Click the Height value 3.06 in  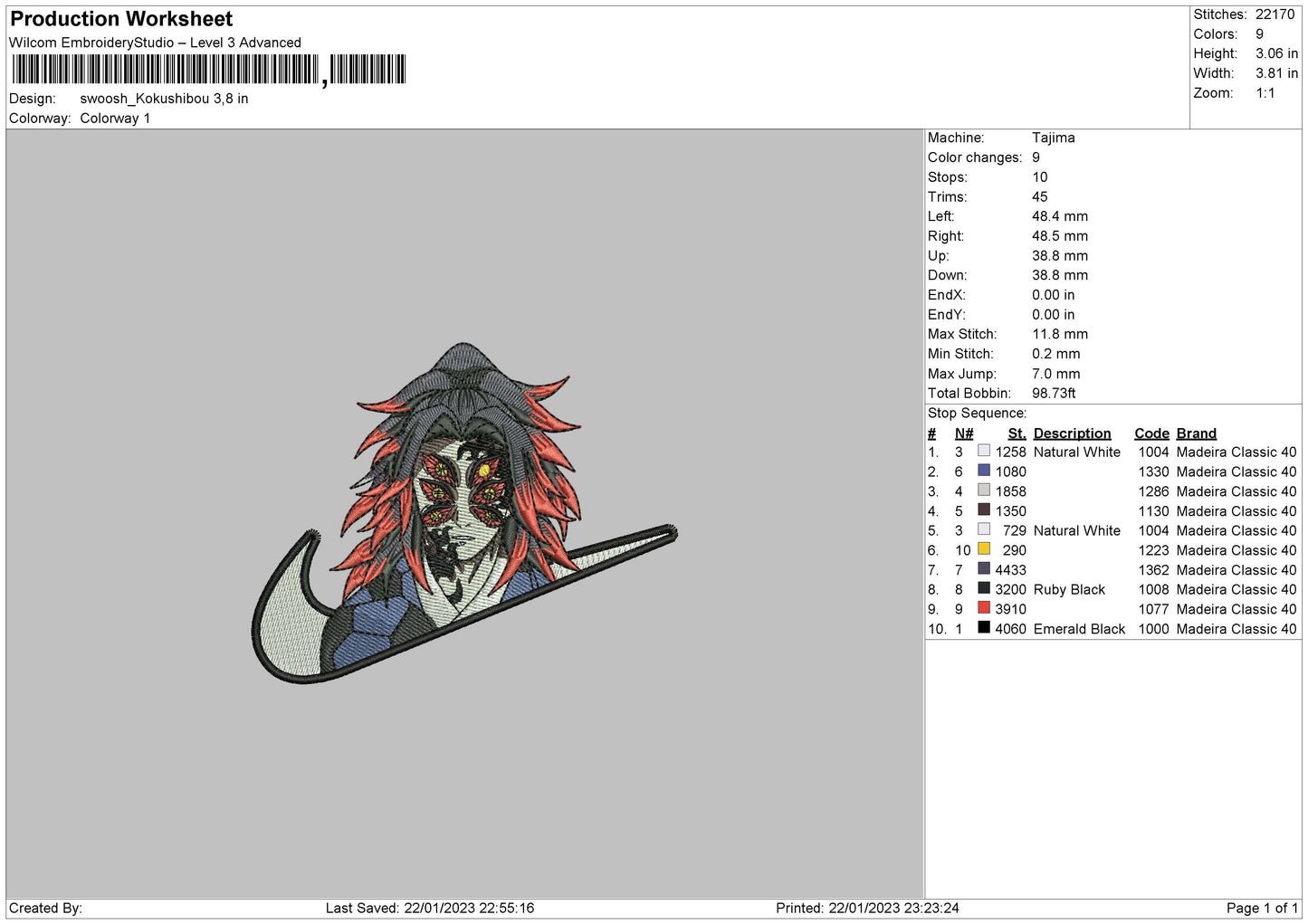[1276, 53]
